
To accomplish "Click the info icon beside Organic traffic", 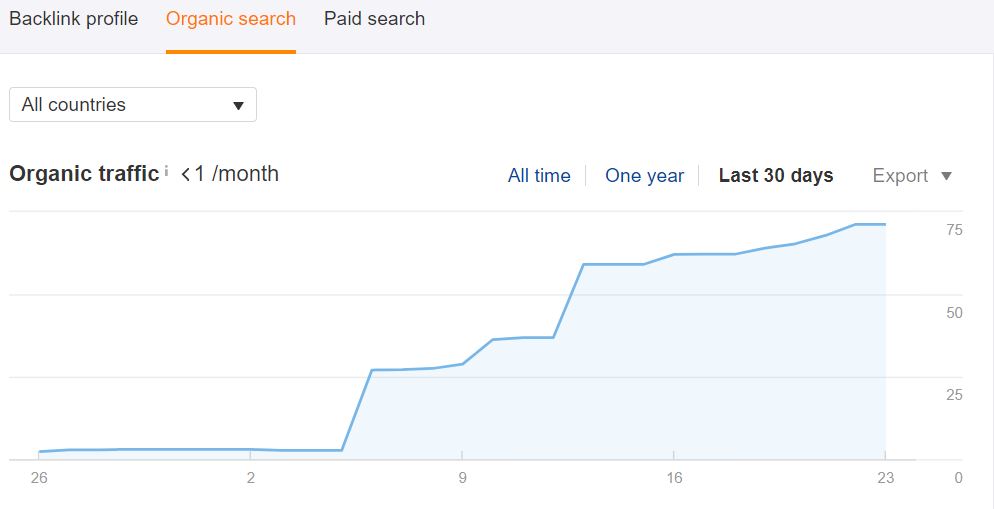I will pyautogui.click(x=166, y=171).
